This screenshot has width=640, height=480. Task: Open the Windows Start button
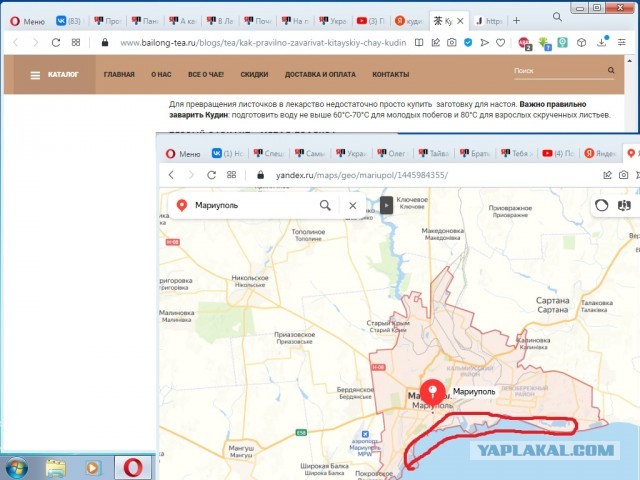16,468
